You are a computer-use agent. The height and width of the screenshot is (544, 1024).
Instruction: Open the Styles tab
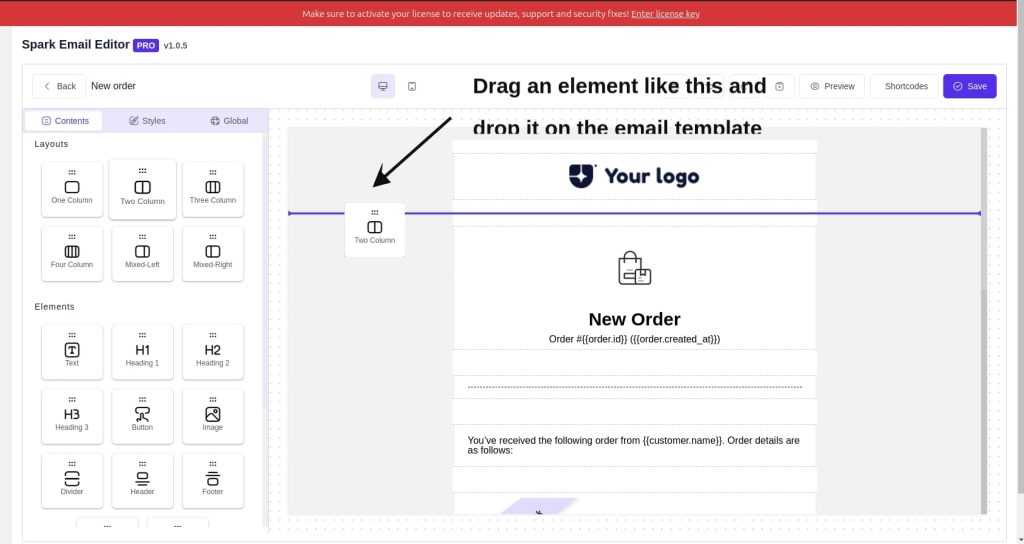(147, 121)
